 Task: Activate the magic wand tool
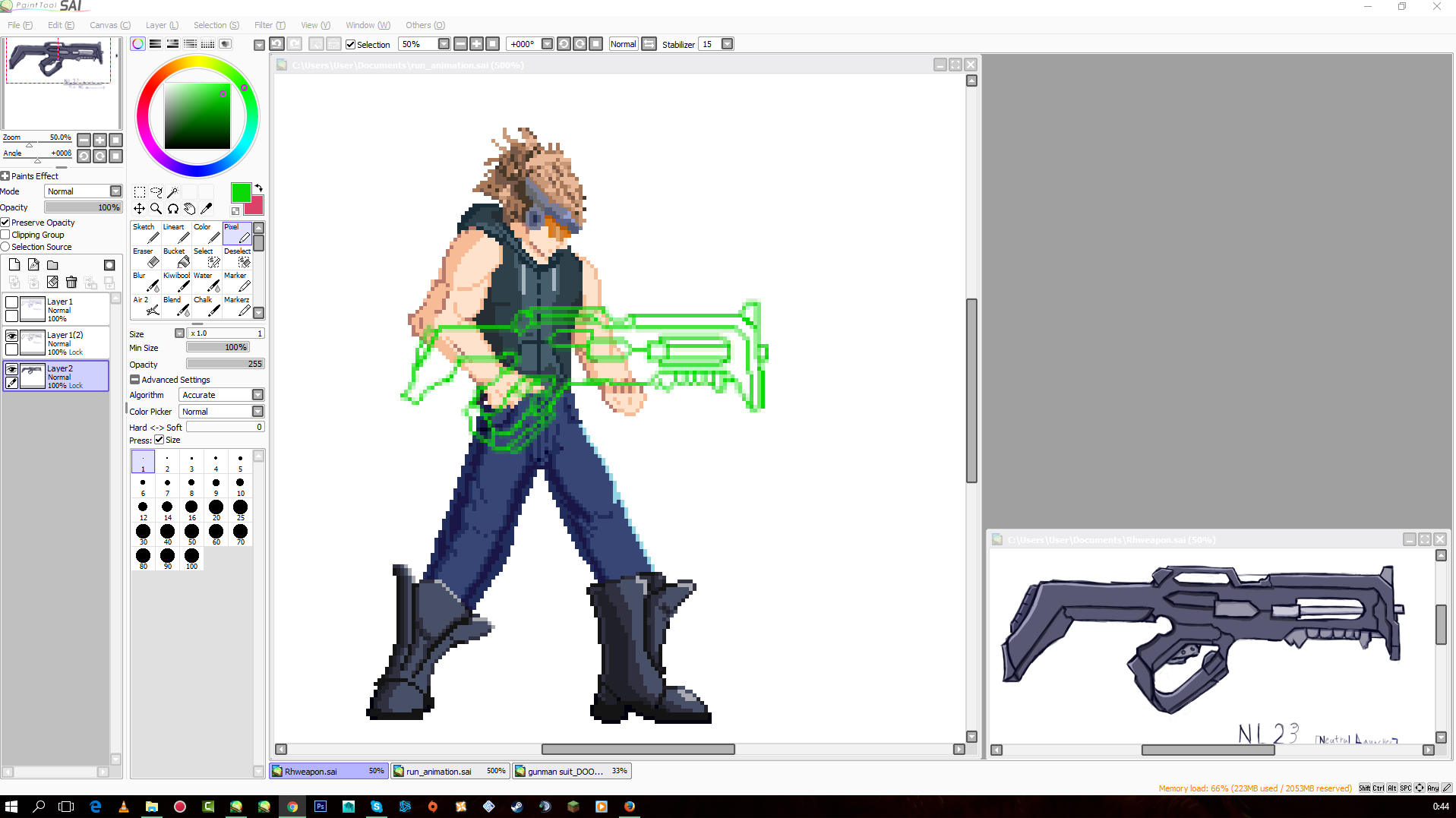pos(173,192)
